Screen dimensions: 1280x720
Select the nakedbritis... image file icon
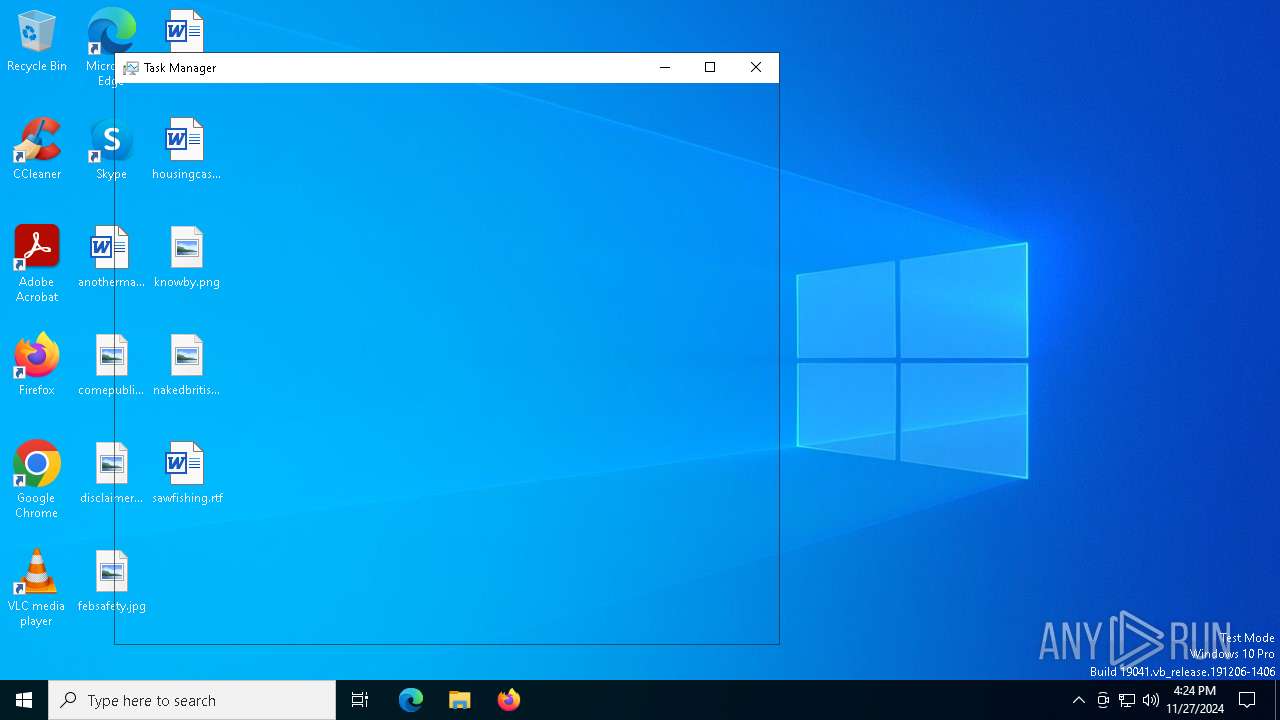click(187, 366)
